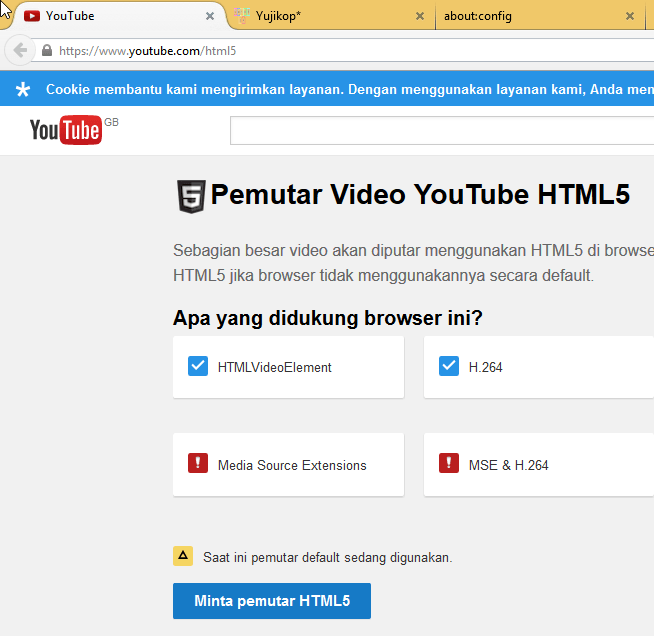The image size is (654, 636).
Task: Click the padlock site security icon
Action: click(47, 50)
